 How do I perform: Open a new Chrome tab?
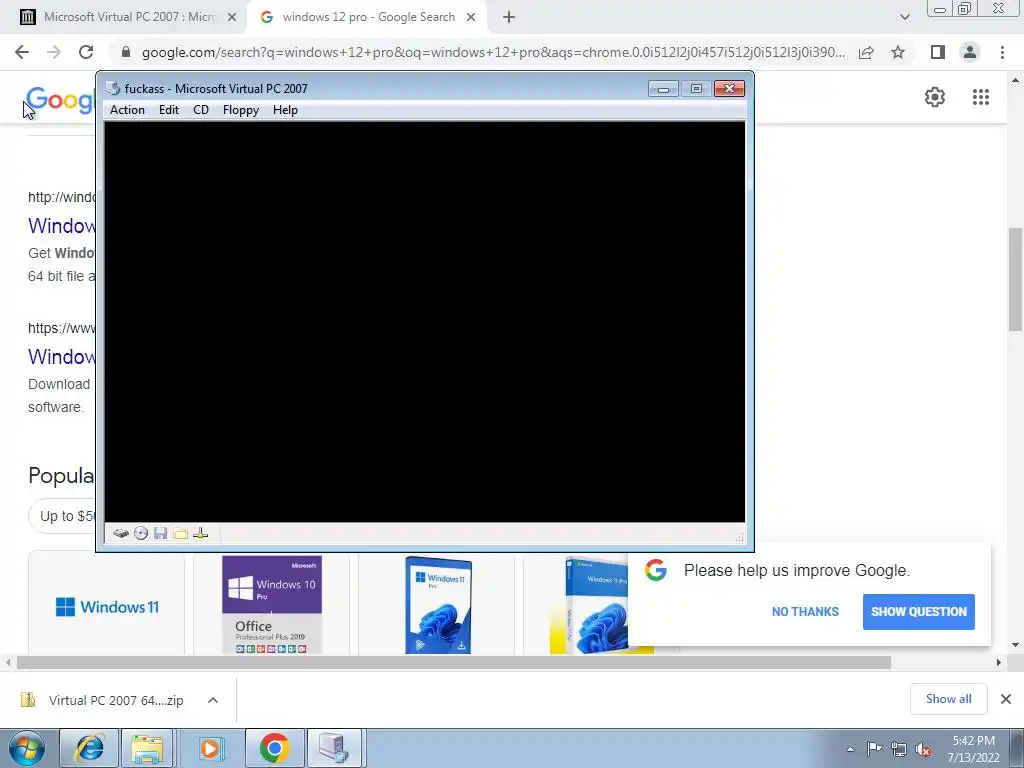[x=509, y=18]
